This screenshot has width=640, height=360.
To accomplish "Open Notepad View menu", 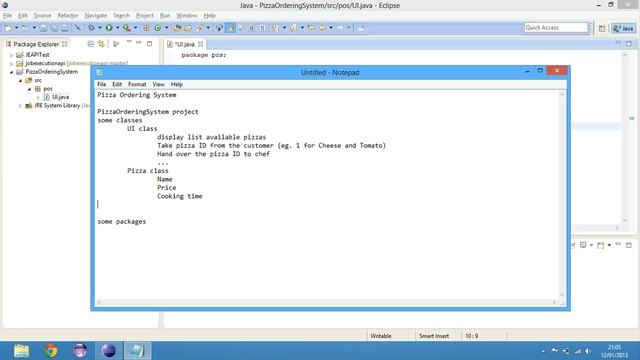I will click(x=158, y=84).
